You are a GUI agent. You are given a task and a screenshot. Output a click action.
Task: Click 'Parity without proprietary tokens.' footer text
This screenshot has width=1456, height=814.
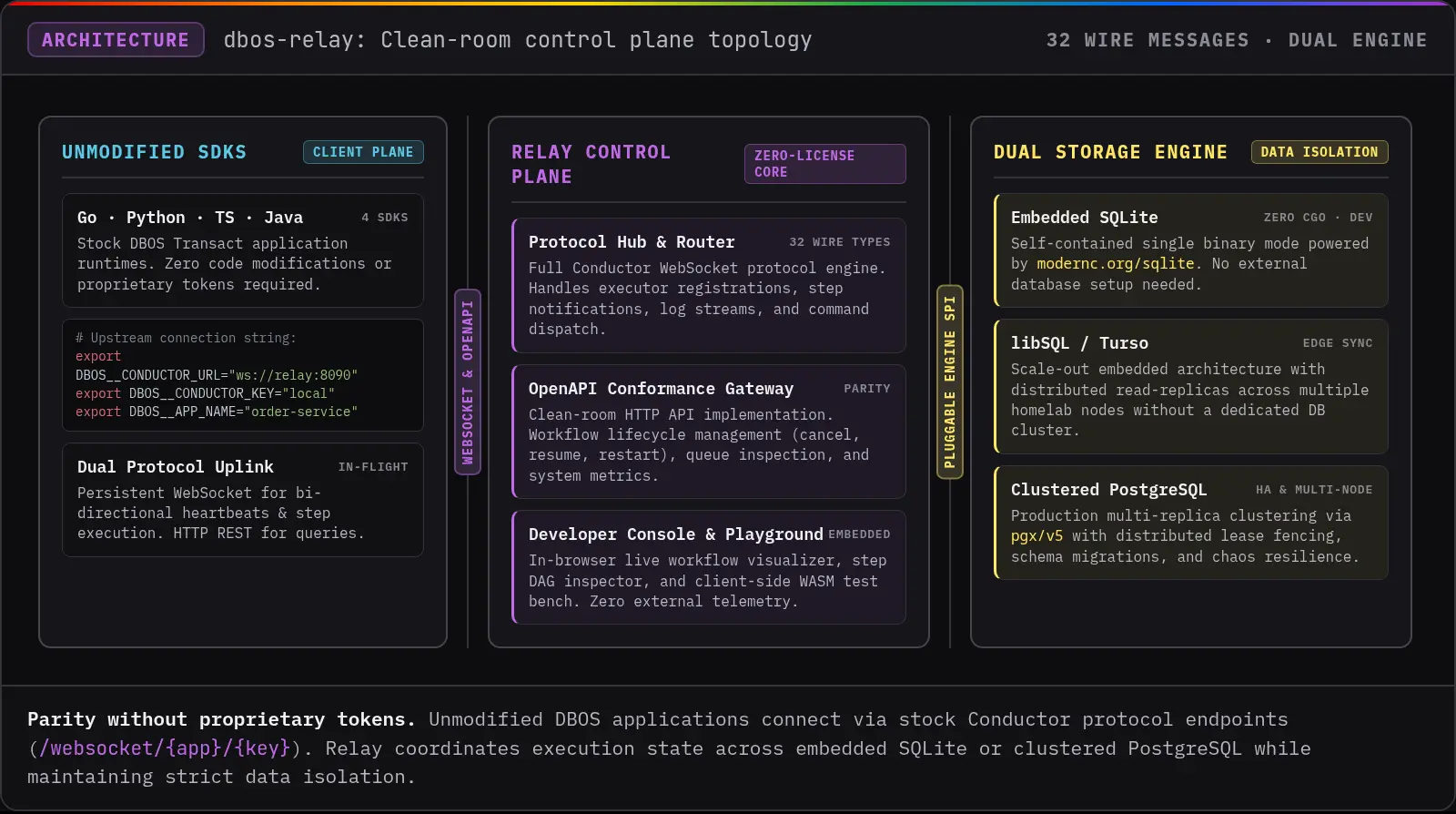pos(221,719)
